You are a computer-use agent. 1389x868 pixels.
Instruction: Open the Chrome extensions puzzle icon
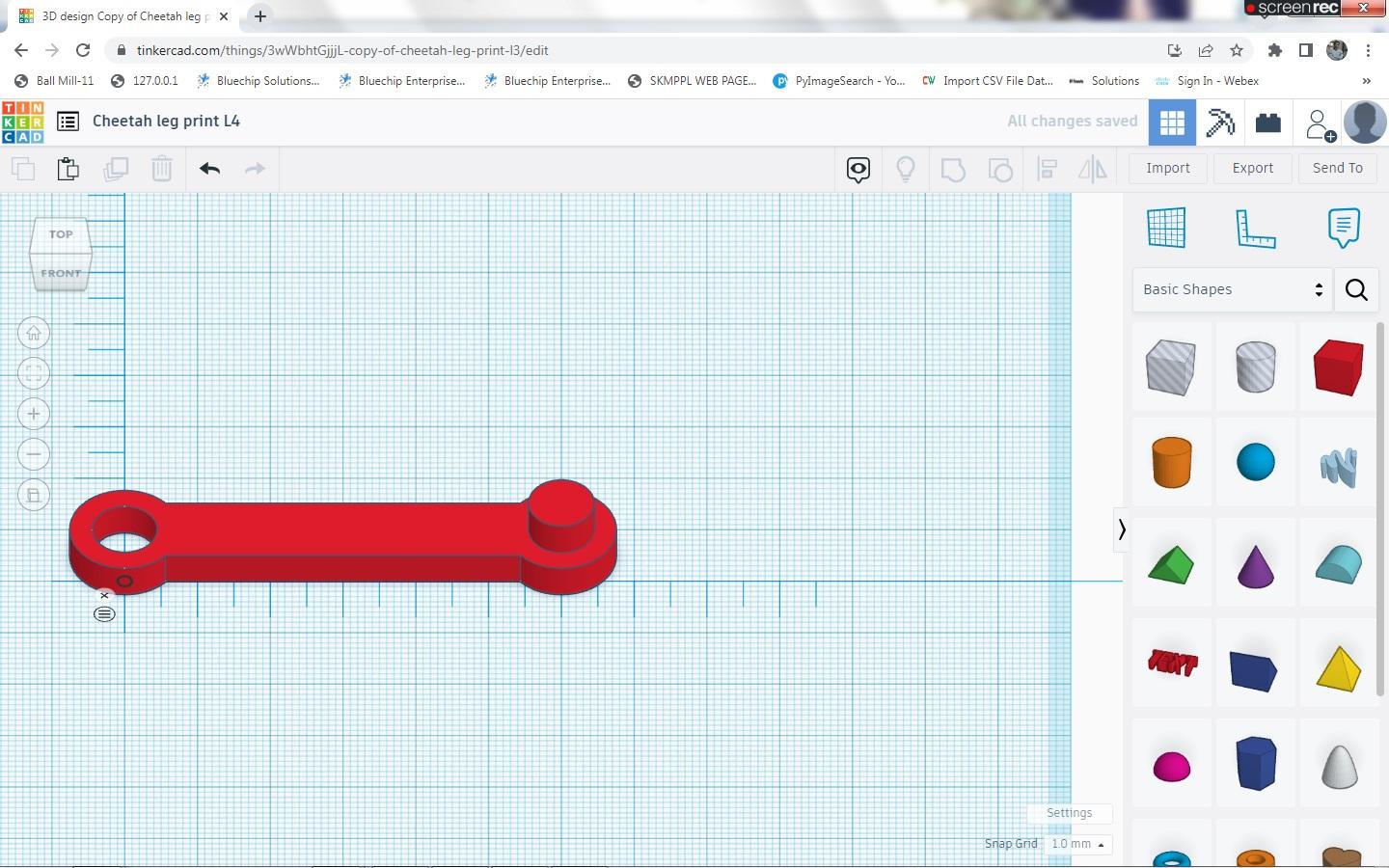click(x=1275, y=50)
